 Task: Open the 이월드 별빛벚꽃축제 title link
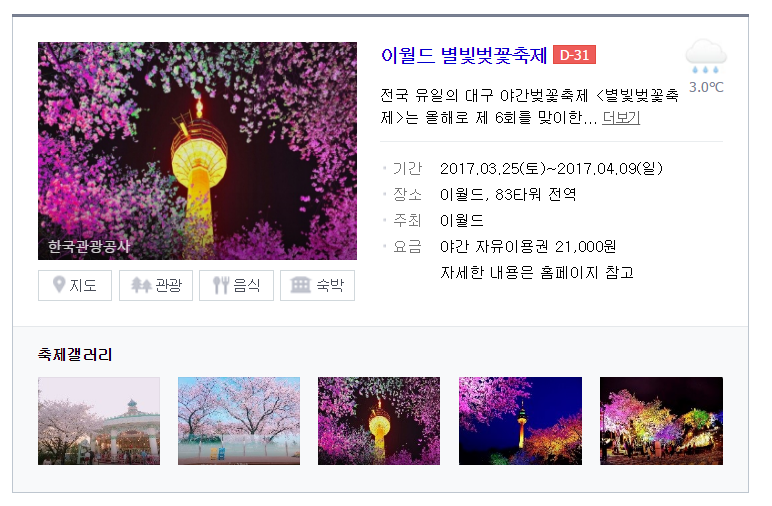[464, 55]
